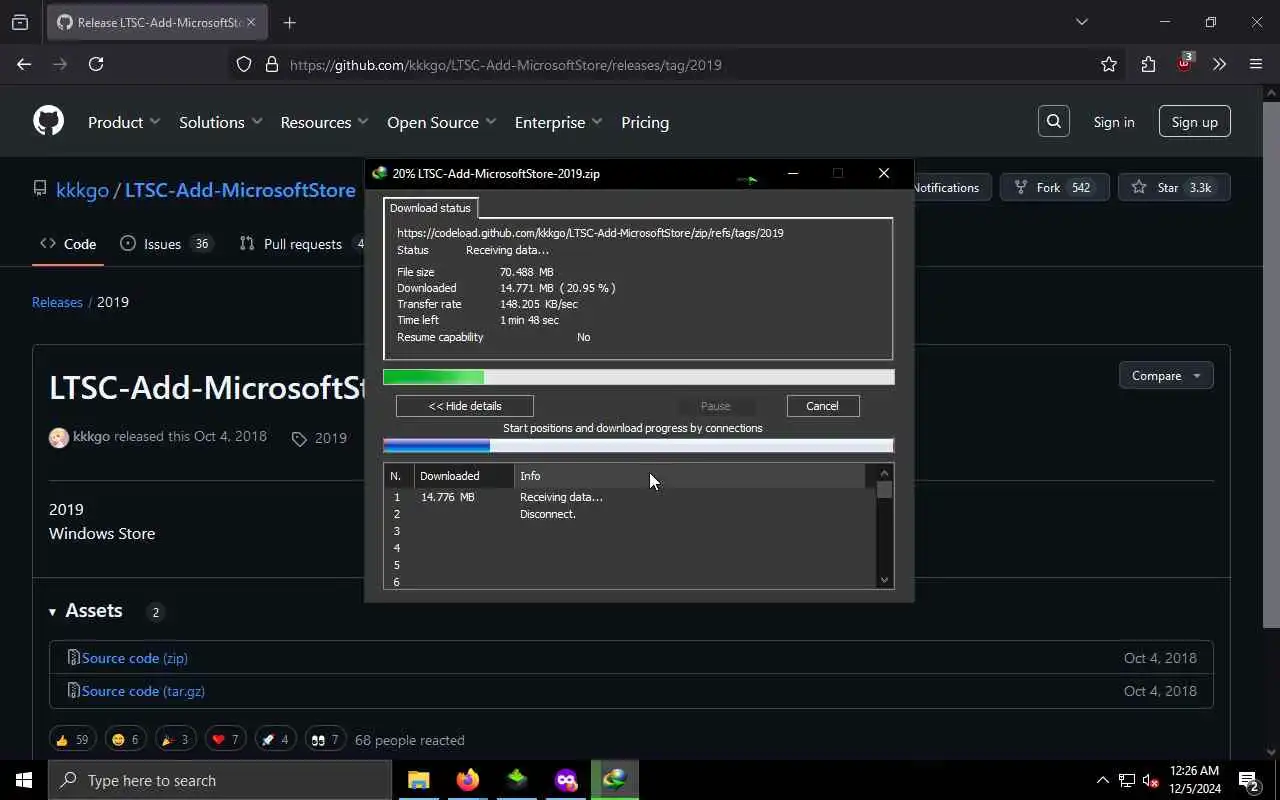Viewport: 1280px width, 800px height.
Task: Open File Explorer from taskbar
Action: click(418, 780)
